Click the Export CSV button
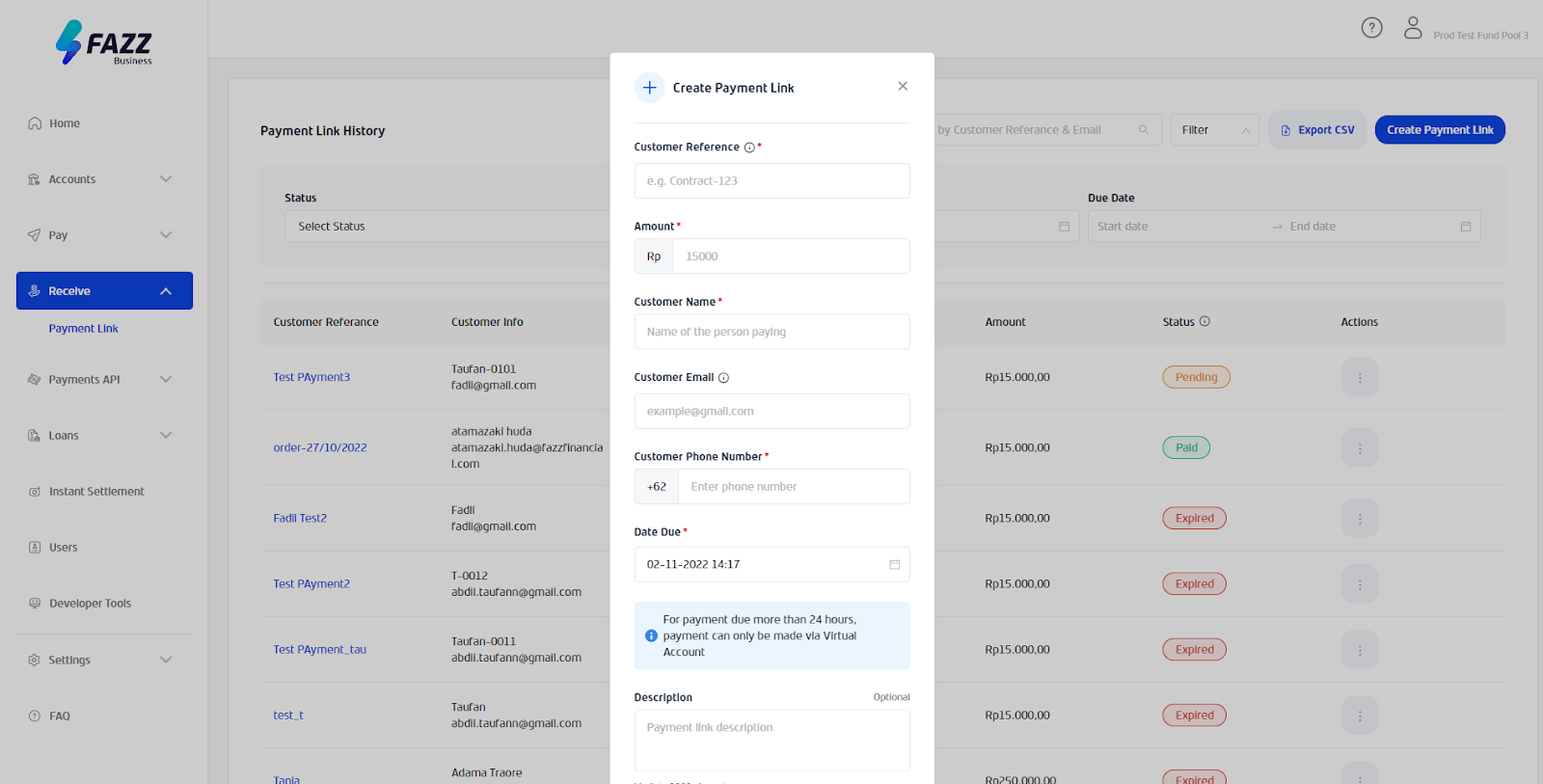Screen dimensions: 1543x784 1317,130
